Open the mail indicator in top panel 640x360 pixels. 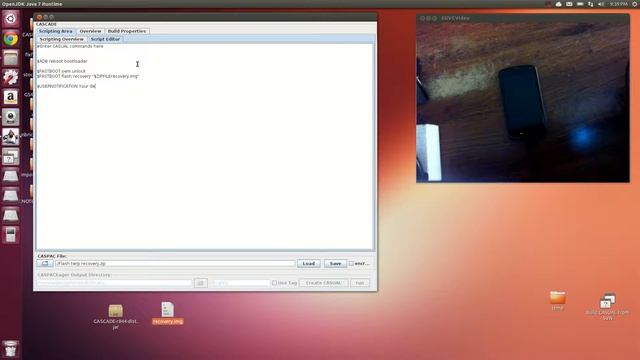(x=569, y=4)
